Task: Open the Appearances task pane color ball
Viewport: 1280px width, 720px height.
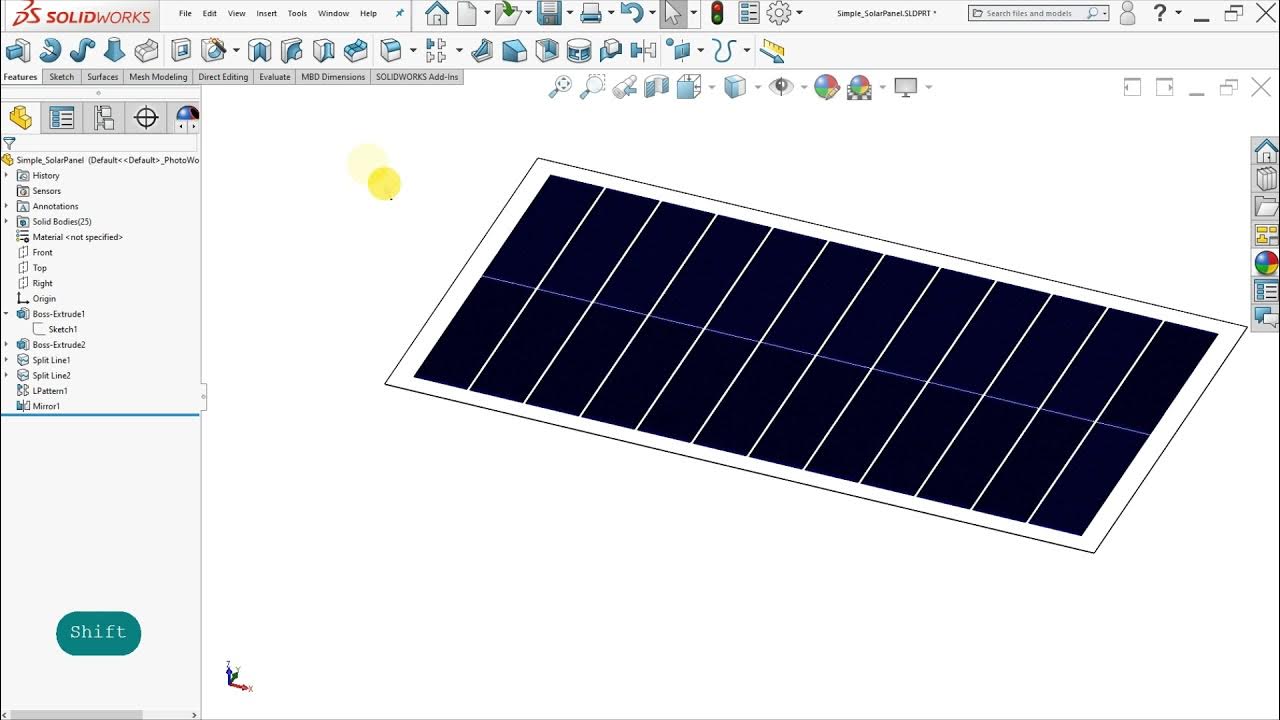Action: [x=1266, y=263]
